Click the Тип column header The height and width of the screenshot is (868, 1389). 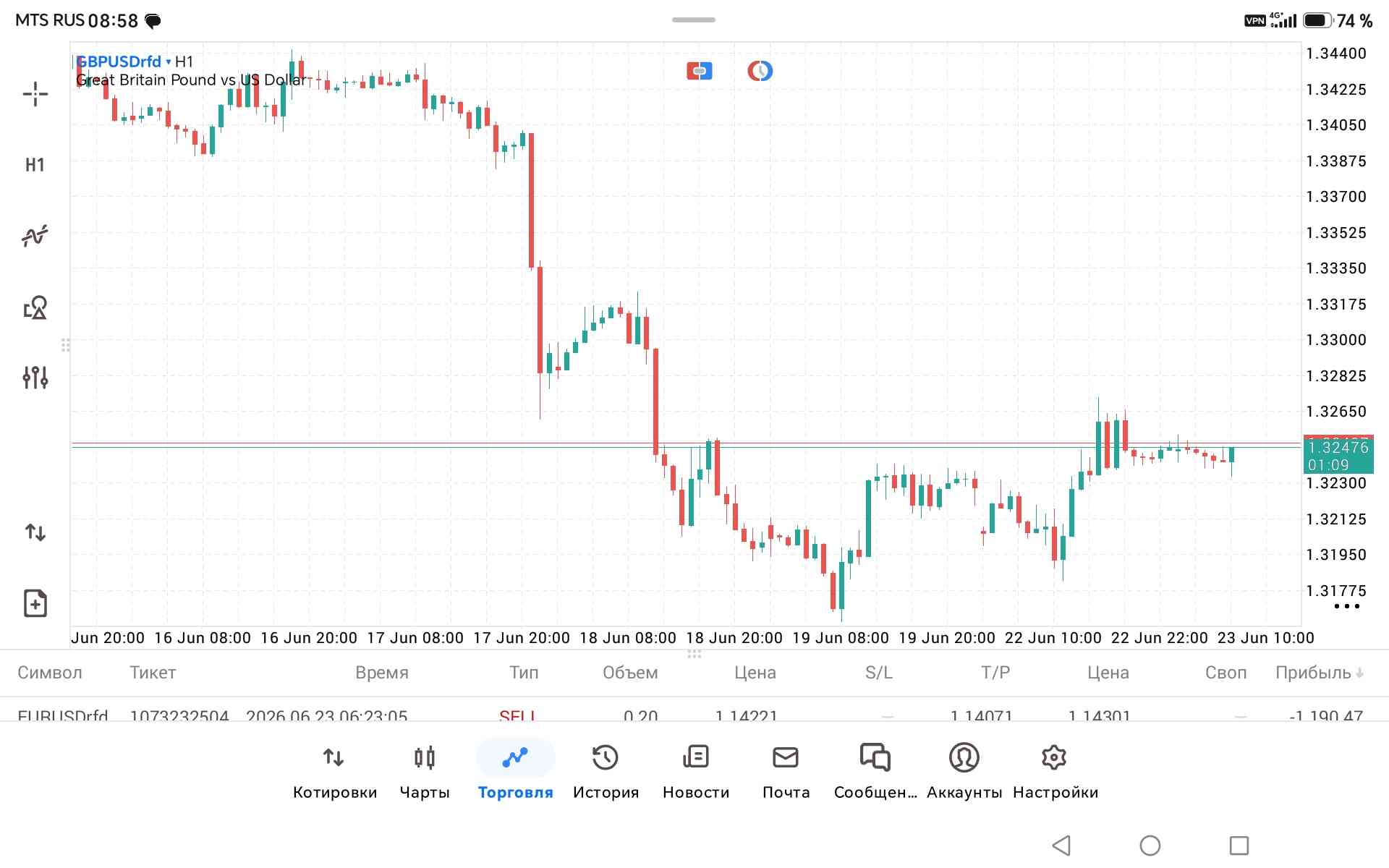click(x=524, y=673)
